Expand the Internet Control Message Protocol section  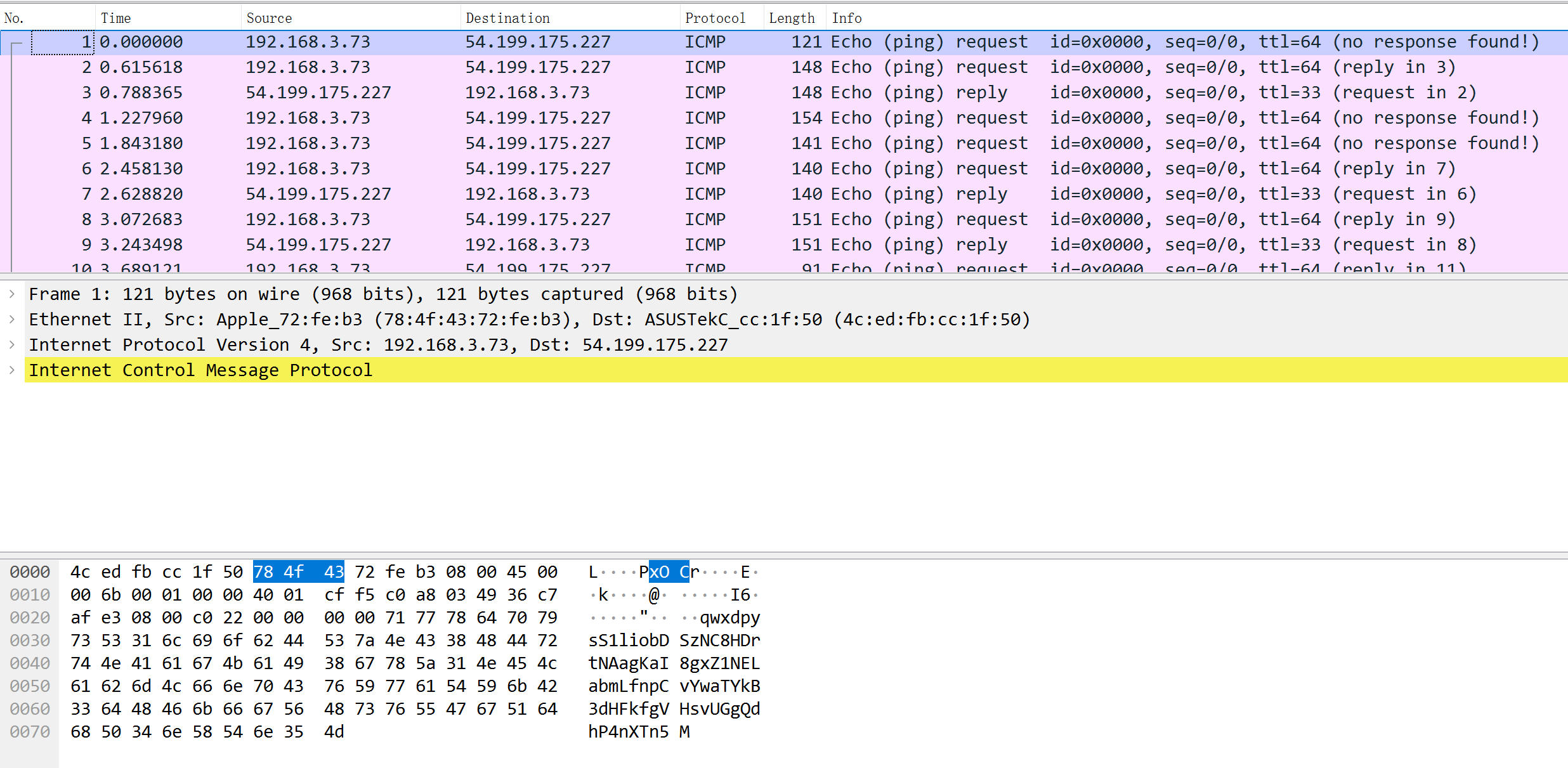click(x=11, y=370)
